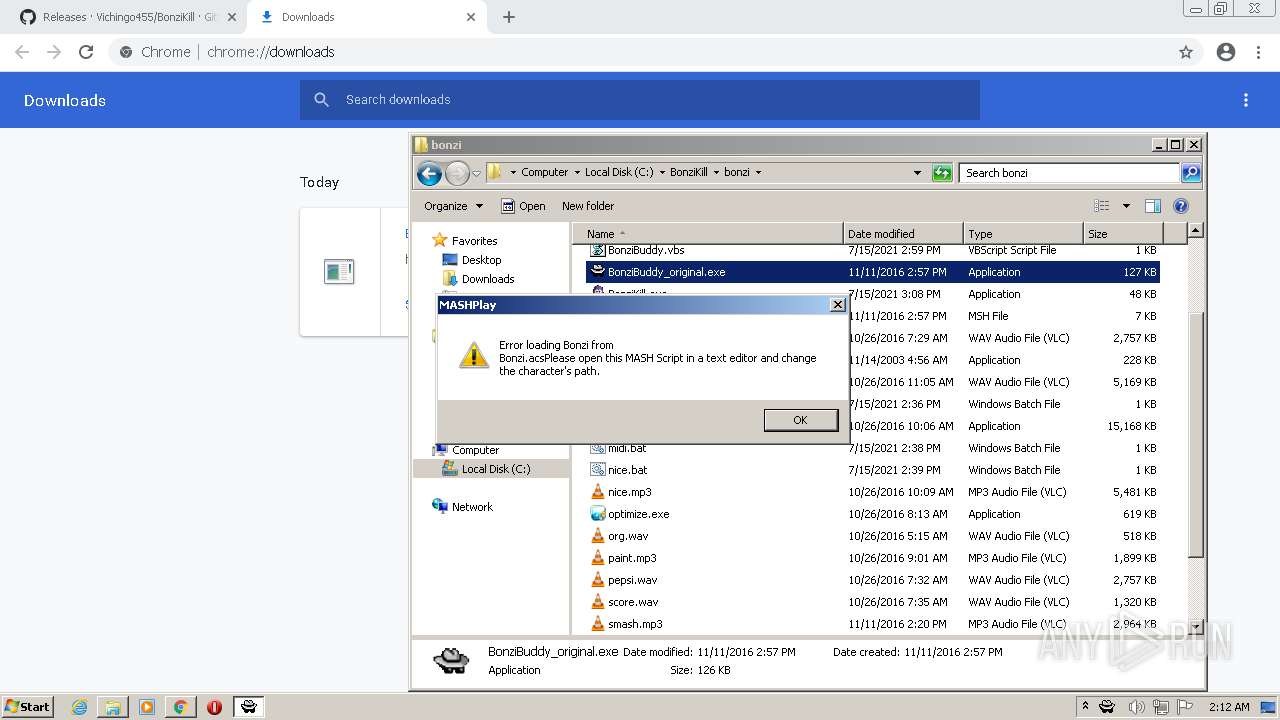Select optimize.exe application
Screen dimensions: 1280x720
click(x=638, y=514)
